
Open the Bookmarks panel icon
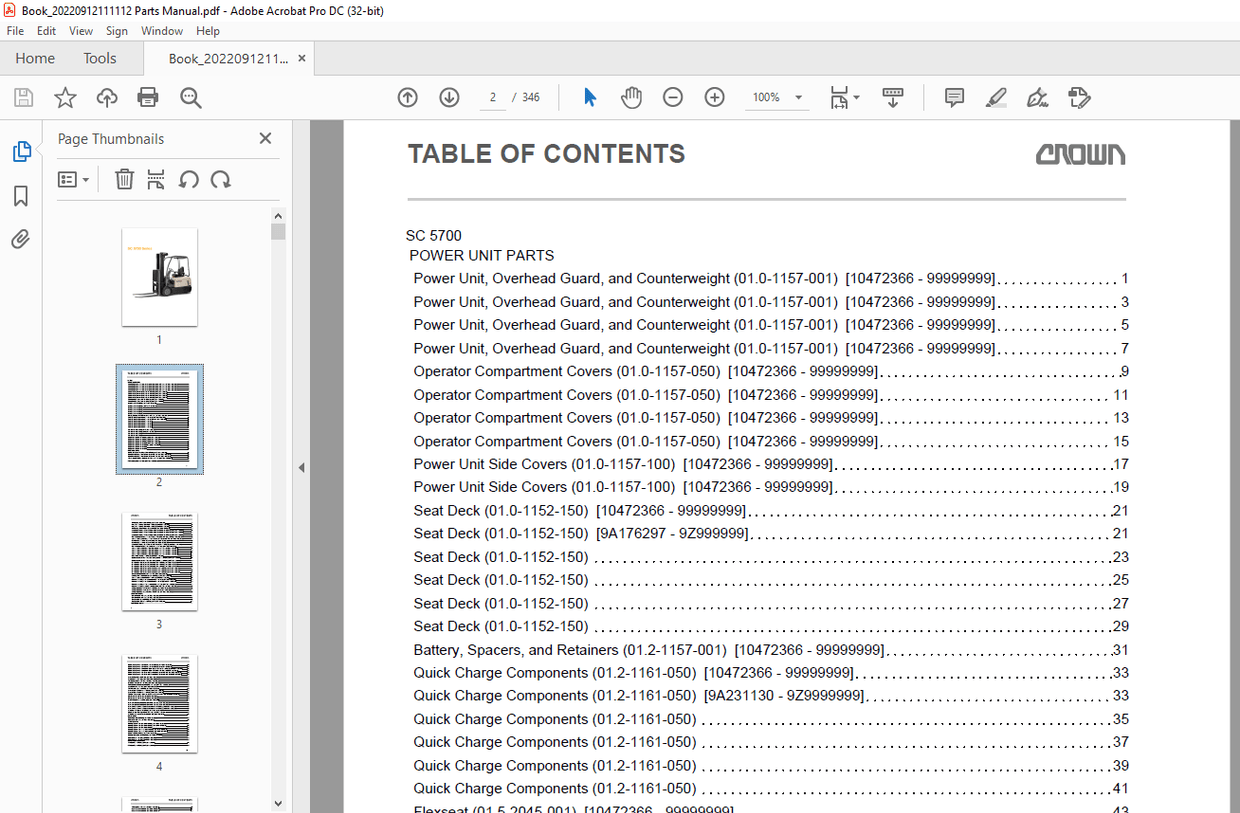pyautogui.click(x=21, y=196)
